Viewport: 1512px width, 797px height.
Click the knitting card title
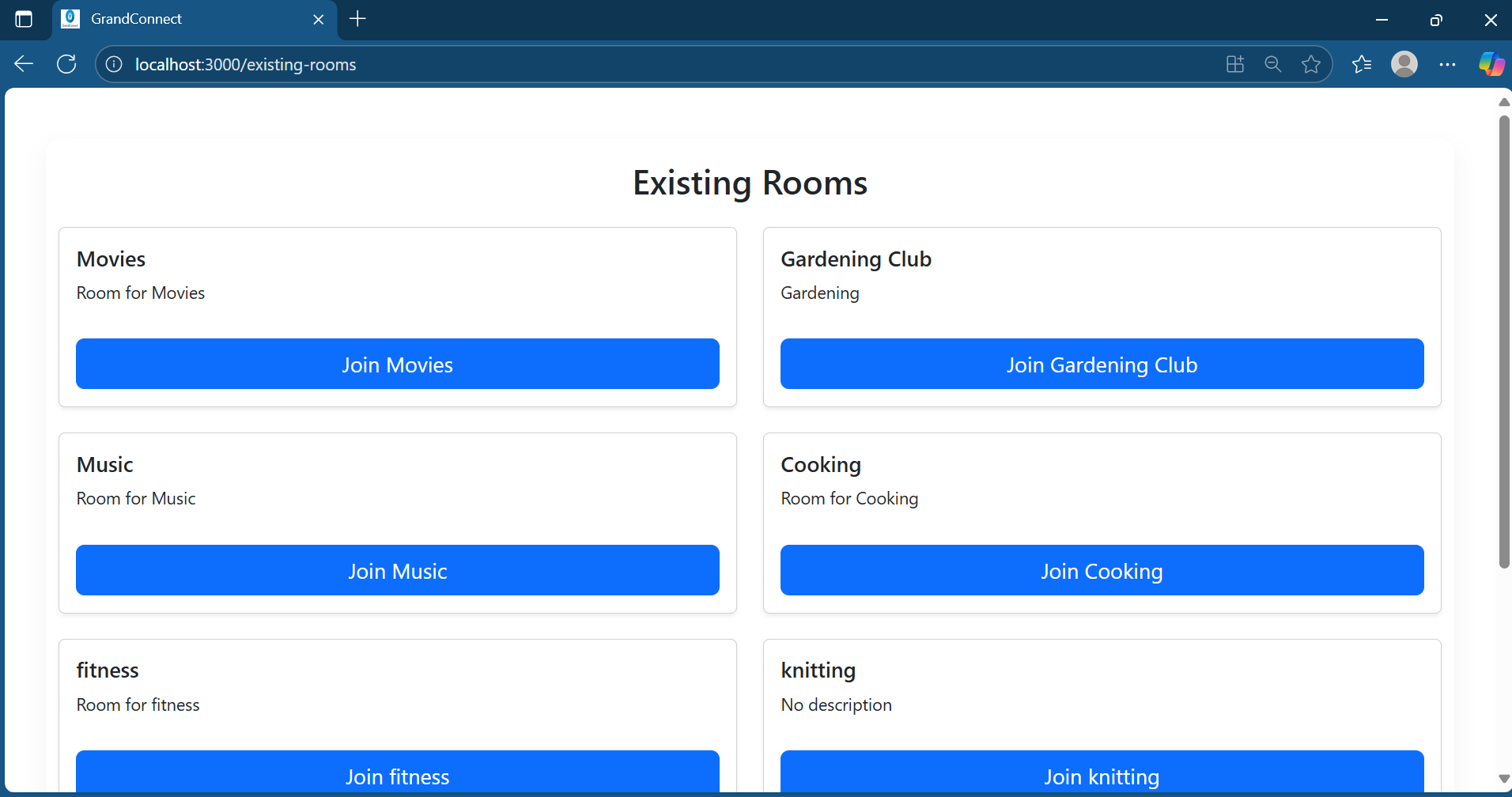pos(818,670)
